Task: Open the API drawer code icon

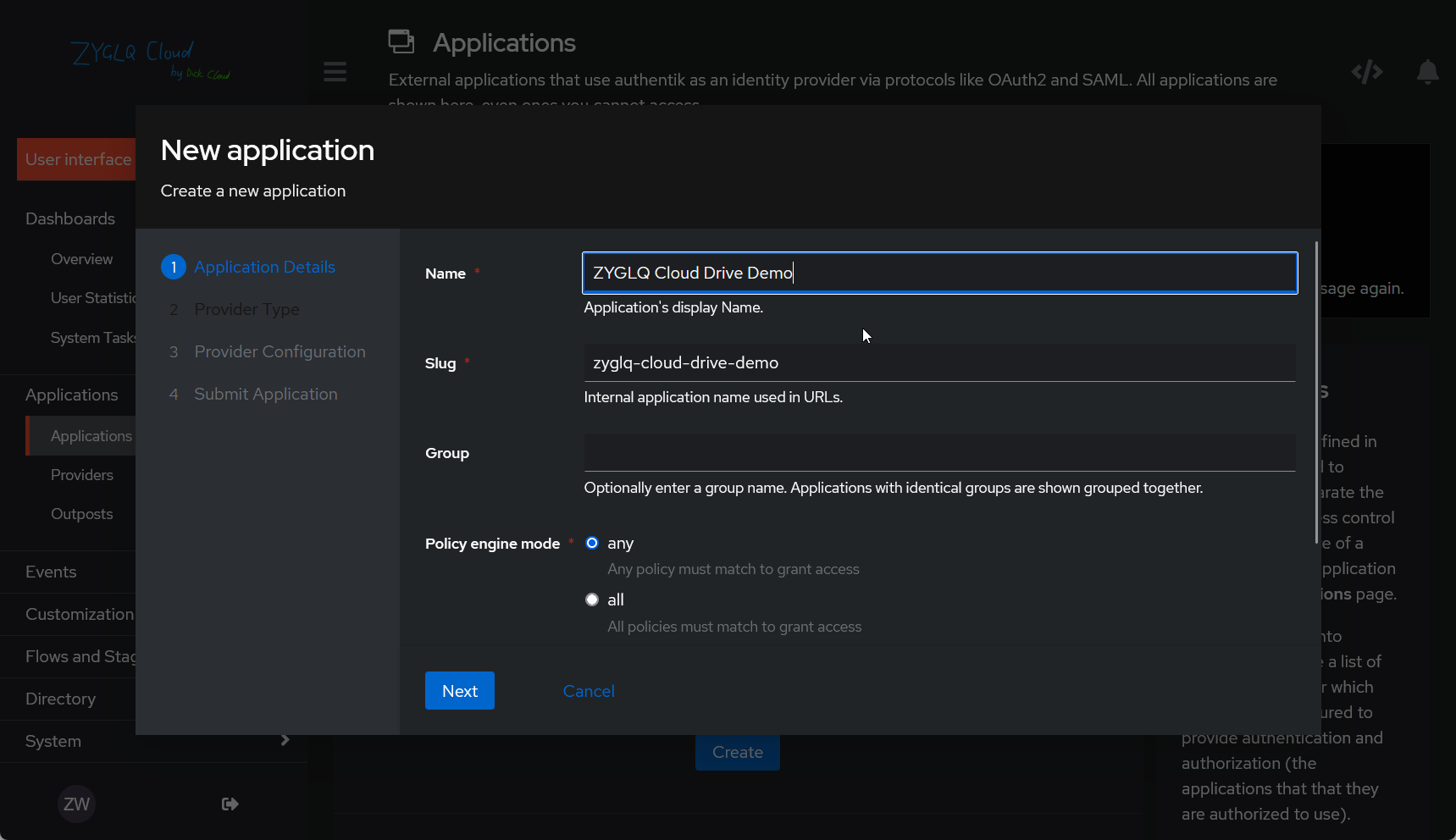Action: (1367, 72)
